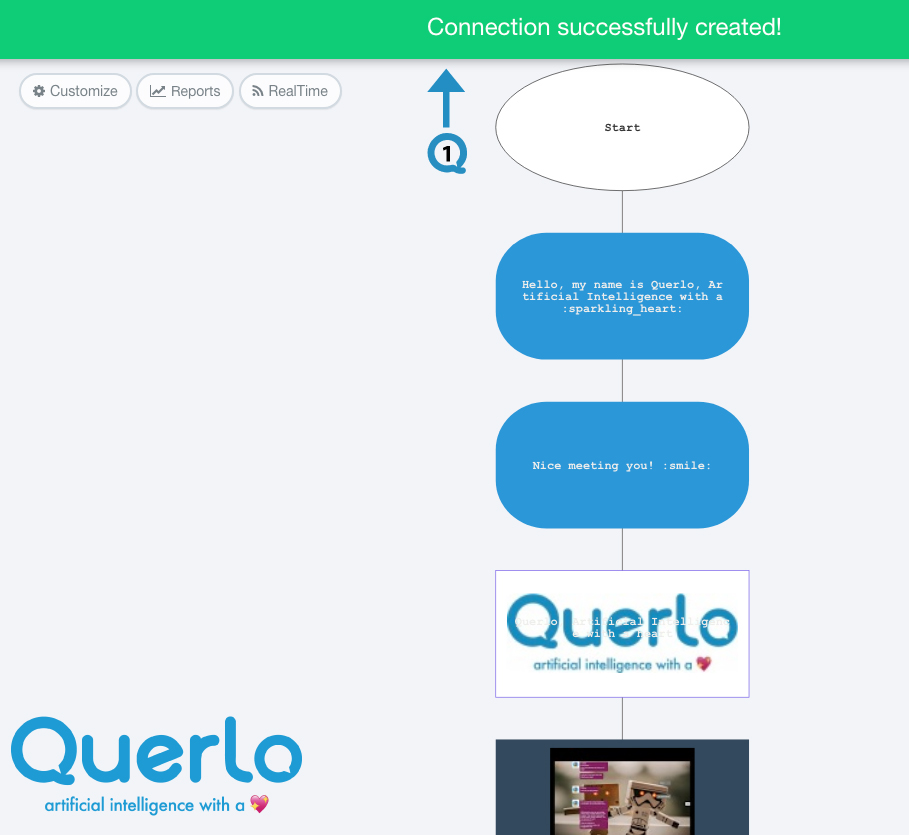Open the RealTime feed button
Viewport: 909px width, 835px height.
[290, 91]
